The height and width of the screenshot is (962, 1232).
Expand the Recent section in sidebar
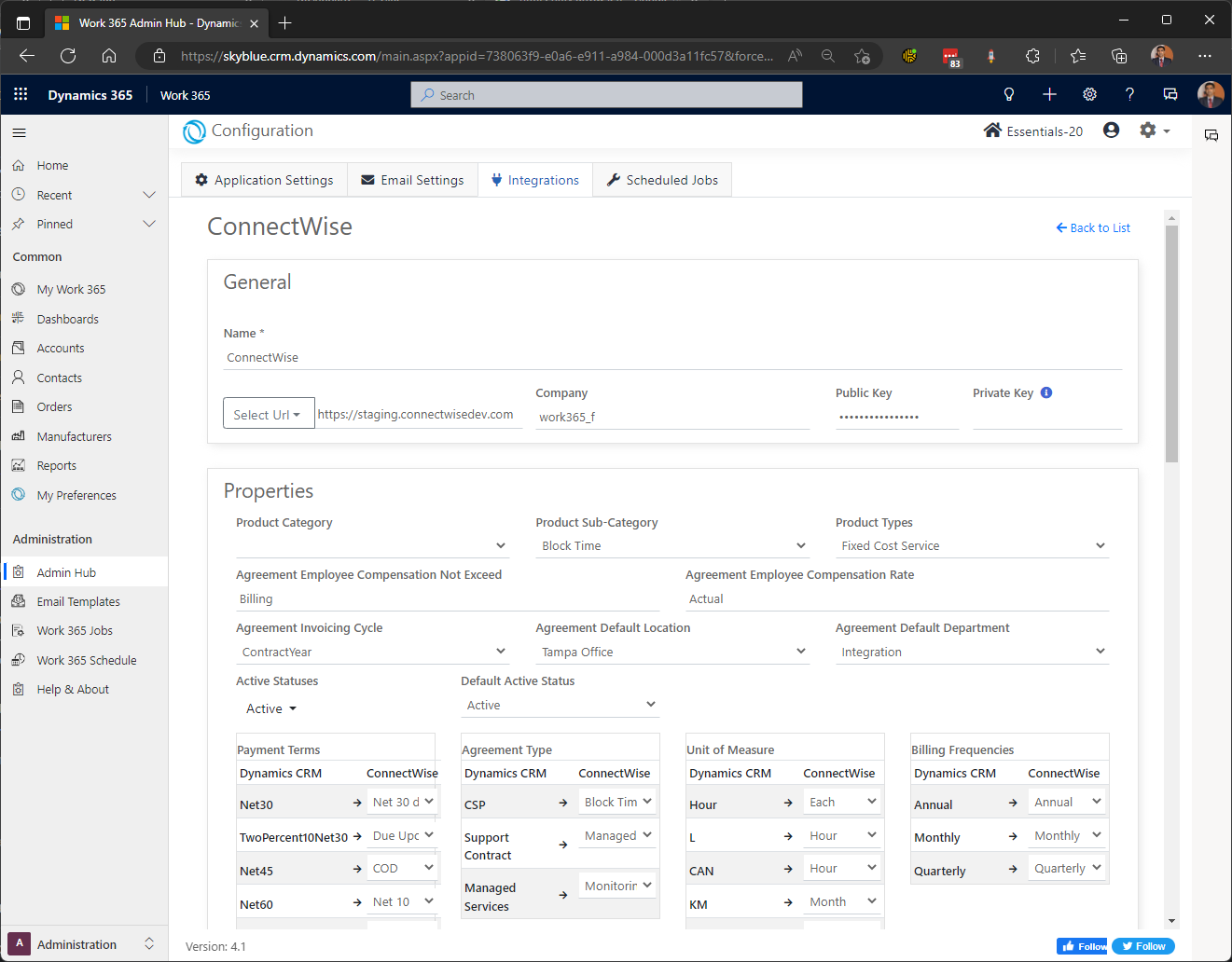pos(148,195)
